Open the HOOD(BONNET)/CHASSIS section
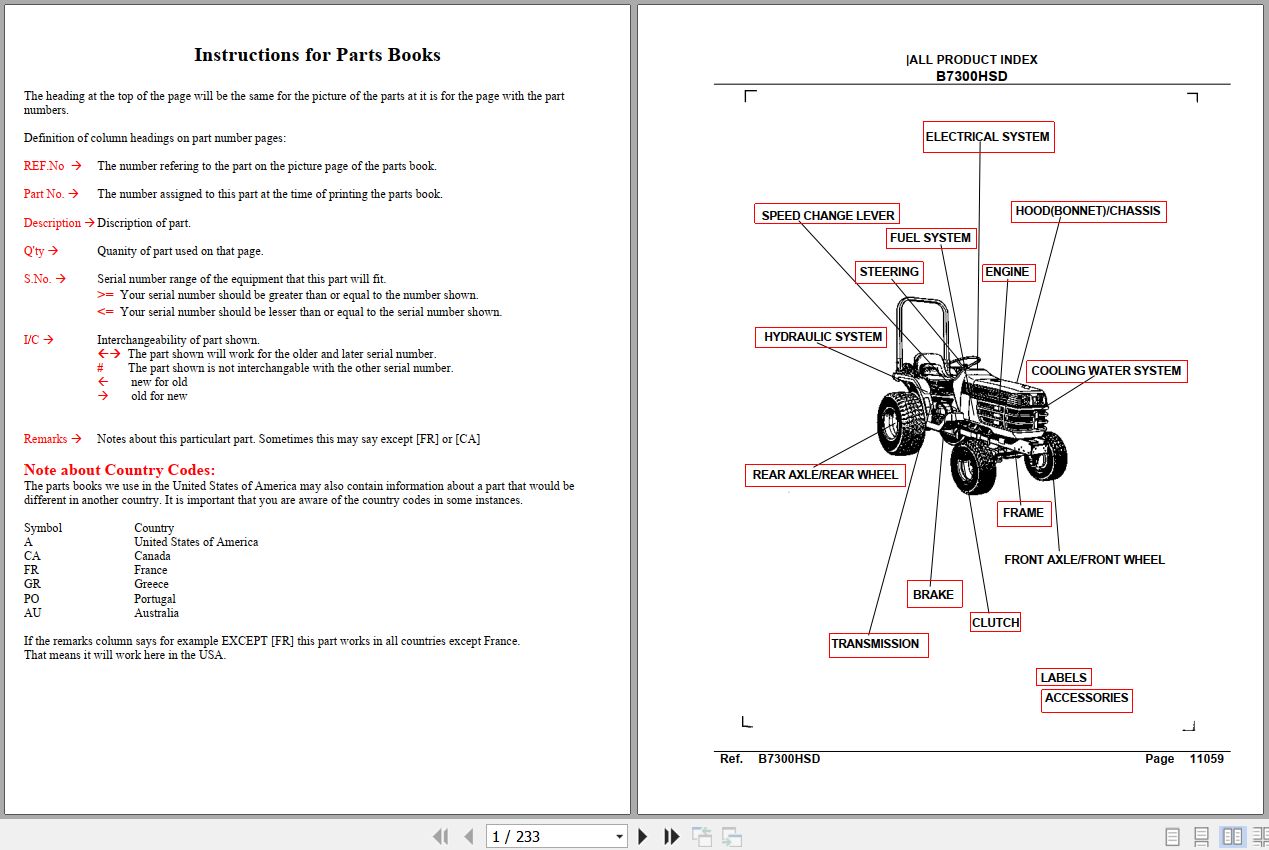The height and width of the screenshot is (850, 1269). click(1088, 211)
